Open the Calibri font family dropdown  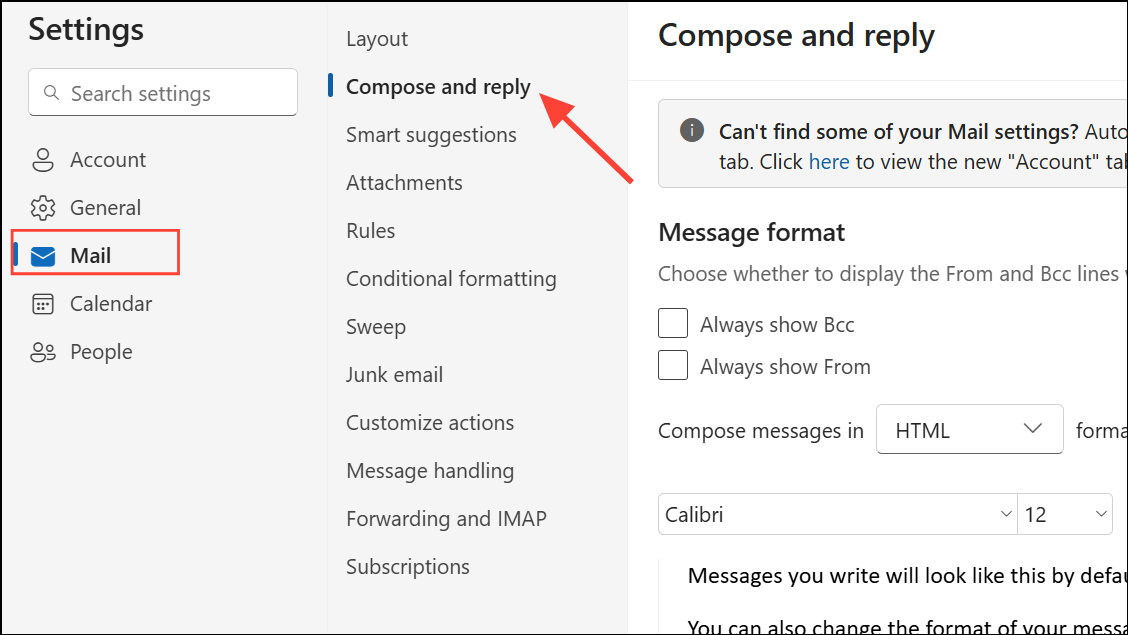pyautogui.click(x=837, y=513)
